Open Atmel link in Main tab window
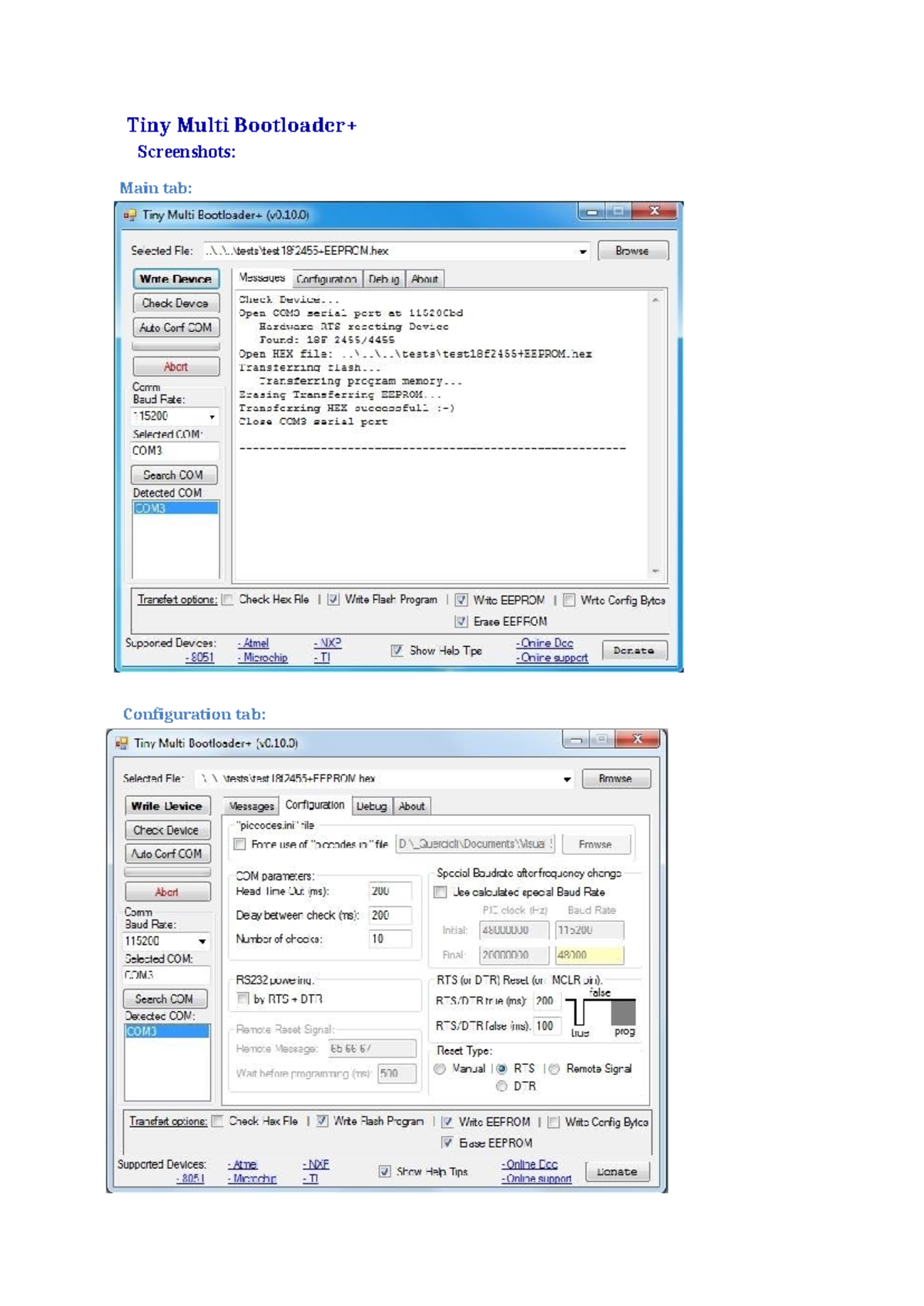 (253, 643)
